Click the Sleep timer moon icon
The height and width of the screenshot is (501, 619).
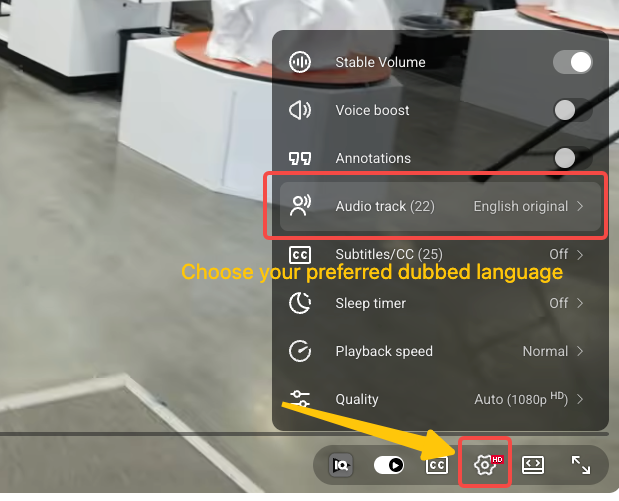tap(300, 303)
